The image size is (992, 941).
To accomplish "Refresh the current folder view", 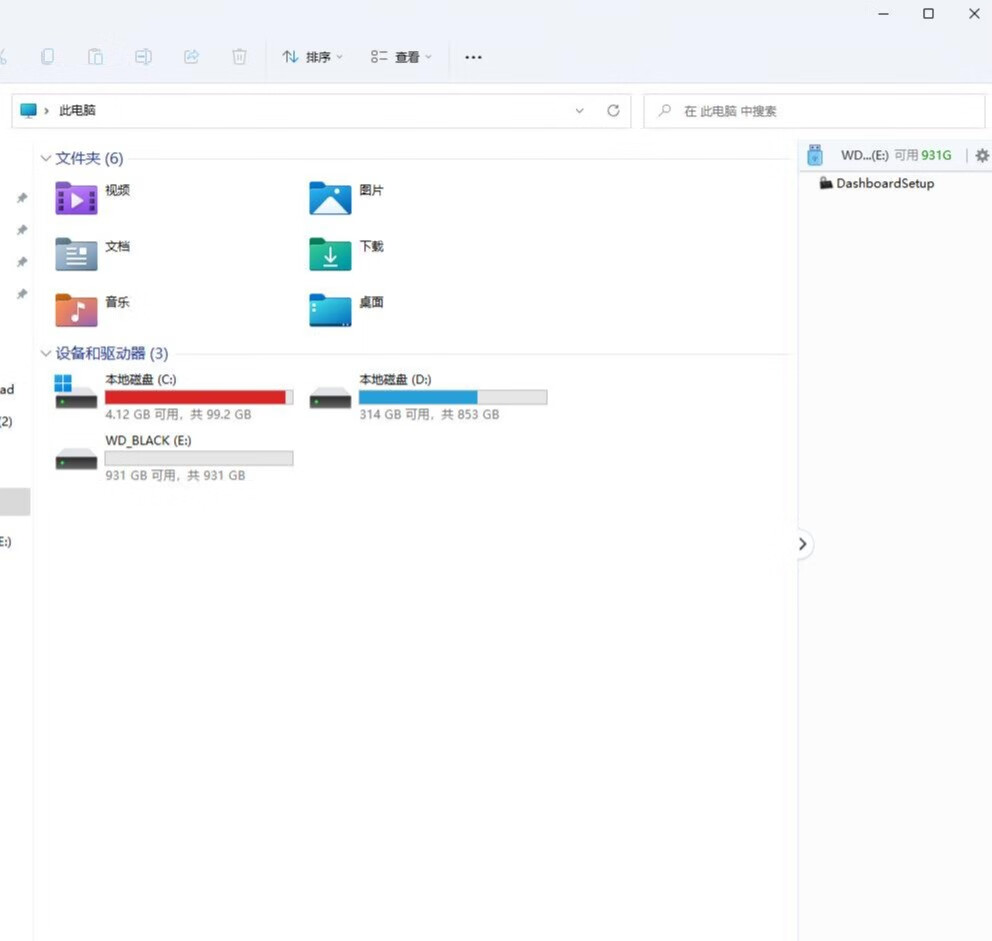I will point(613,111).
